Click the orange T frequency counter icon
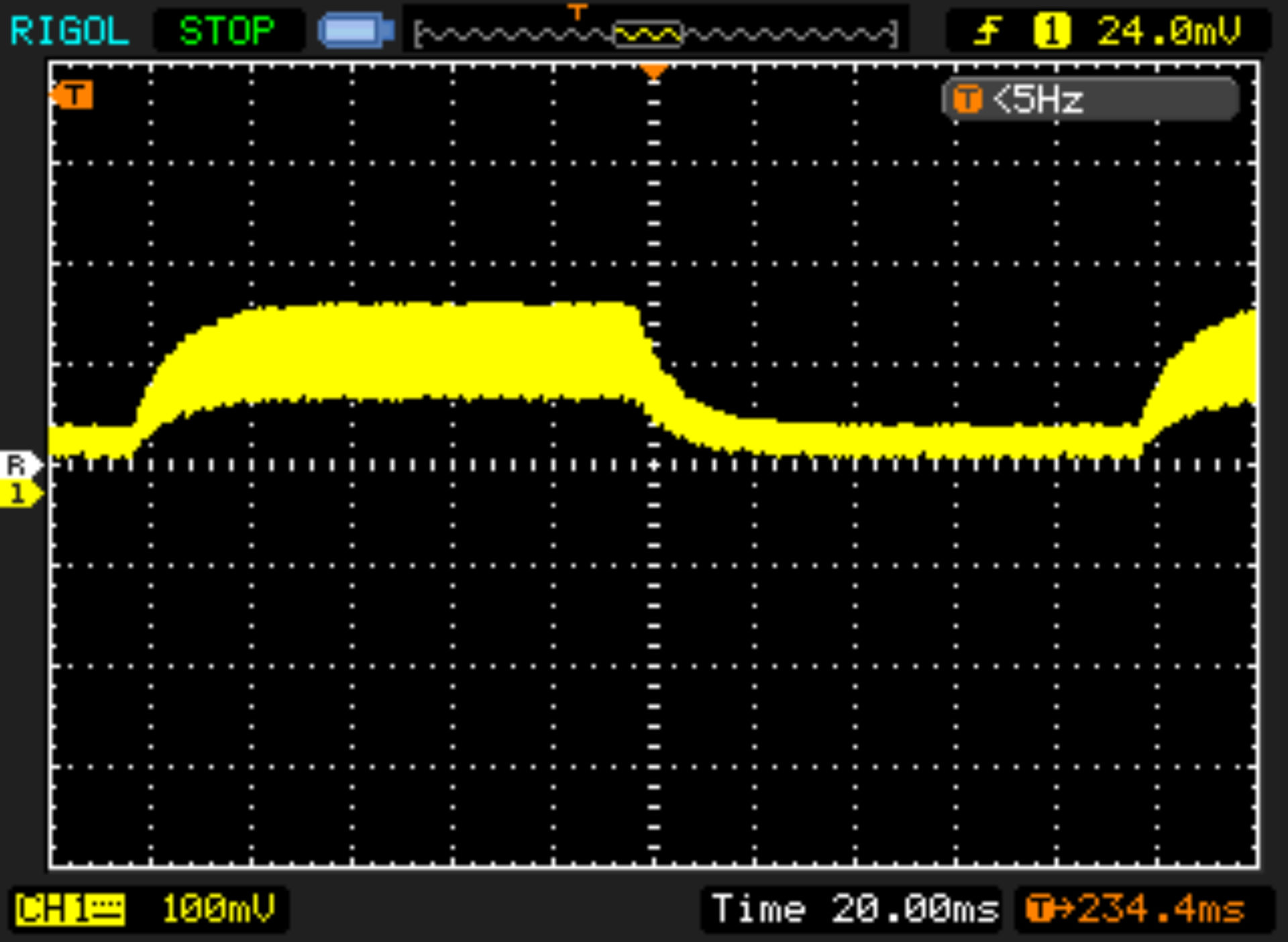1288x942 pixels. tap(967, 100)
